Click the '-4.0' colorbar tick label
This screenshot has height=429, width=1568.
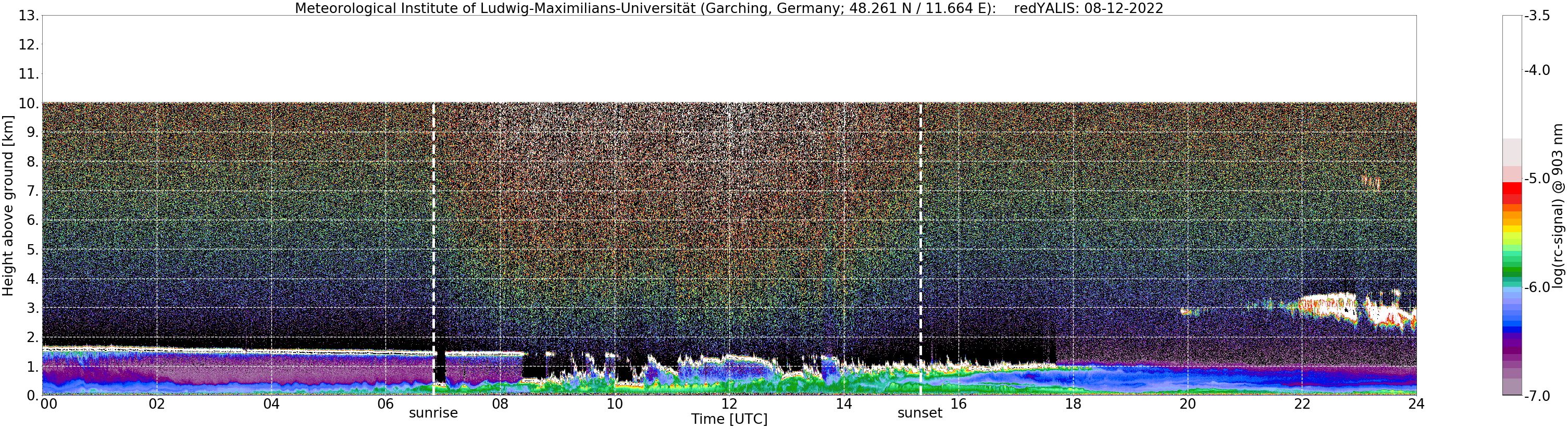tap(1536, 71)
